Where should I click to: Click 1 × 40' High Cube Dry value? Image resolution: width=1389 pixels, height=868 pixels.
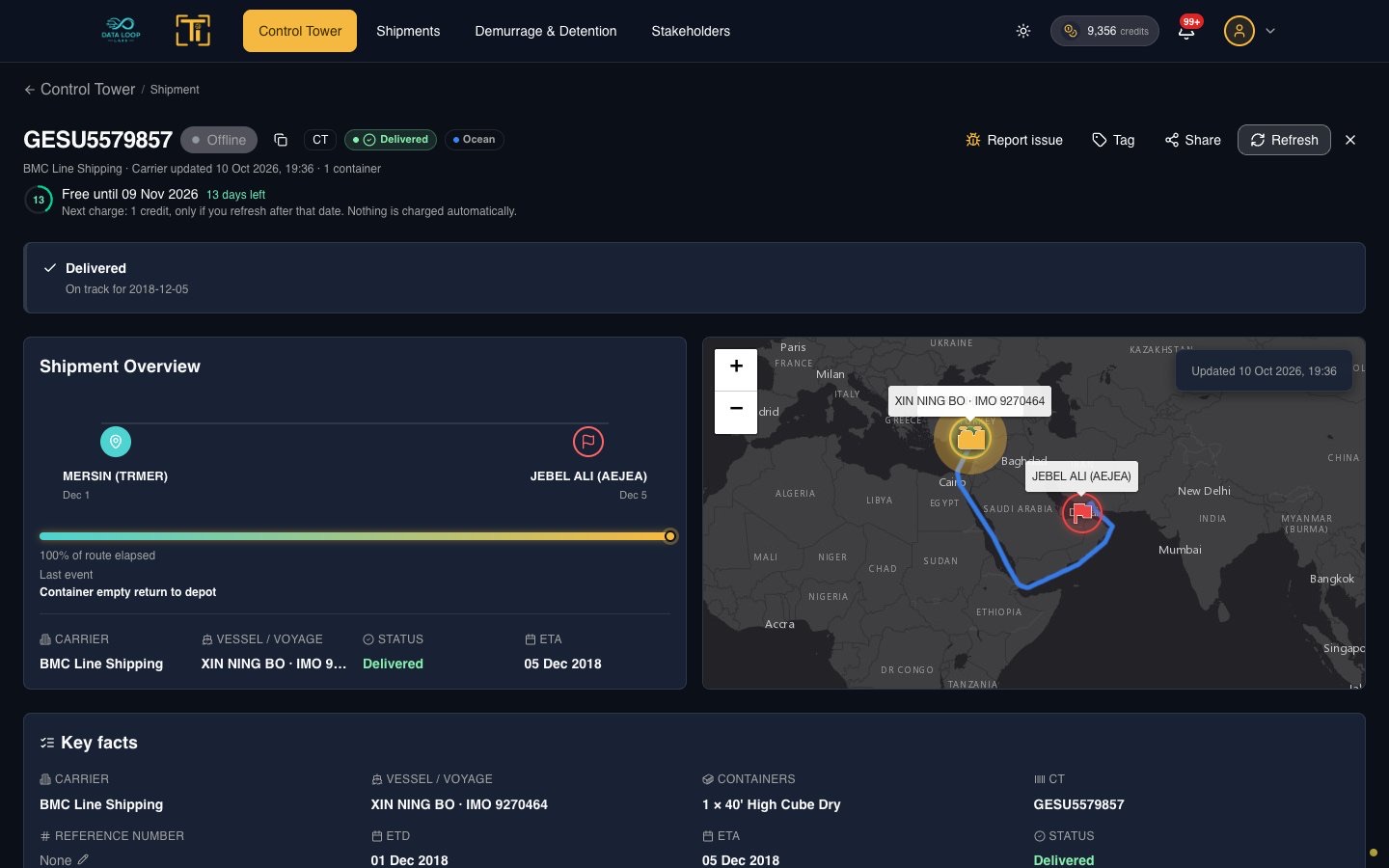772,804
